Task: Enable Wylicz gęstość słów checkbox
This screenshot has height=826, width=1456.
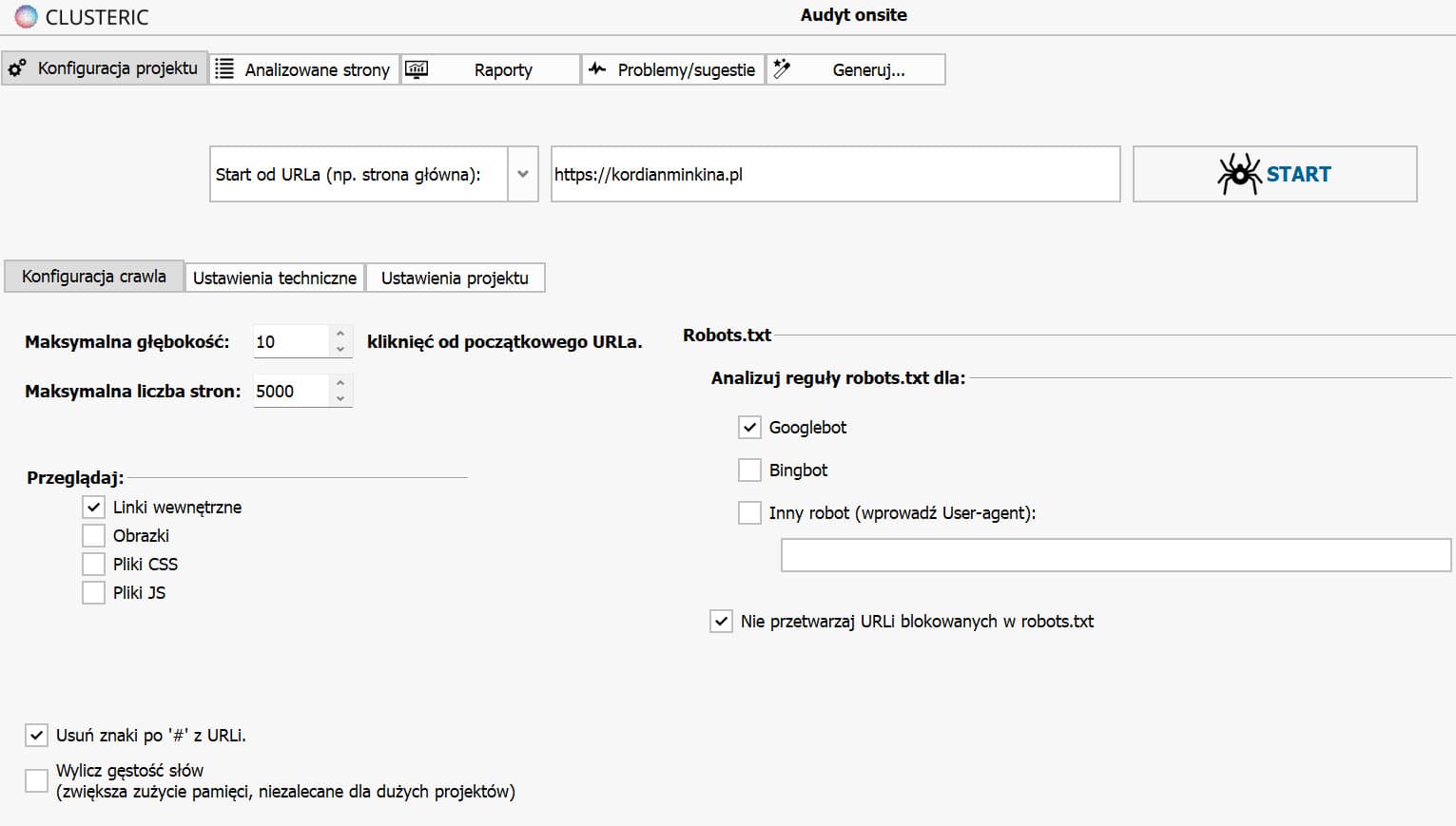Action: click(x=36, y=781)
